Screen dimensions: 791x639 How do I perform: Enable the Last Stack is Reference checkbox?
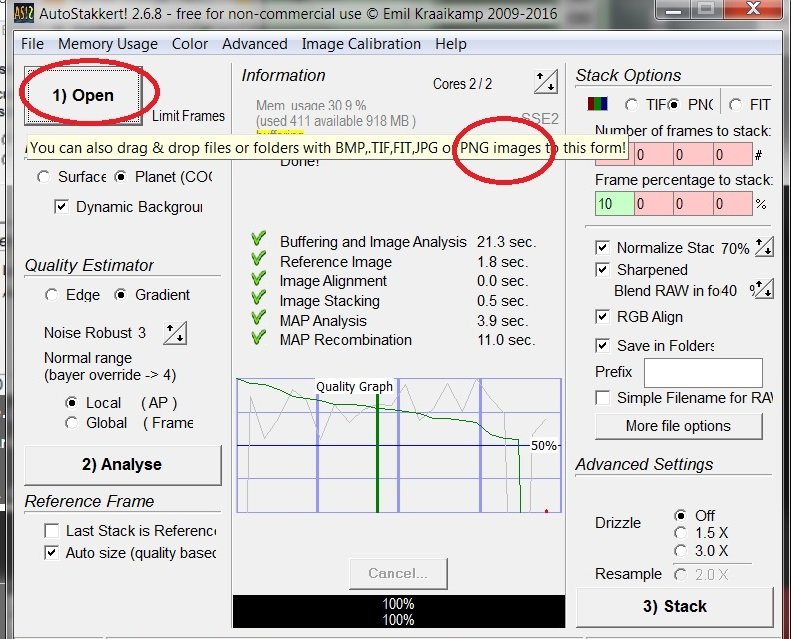point(52,530)
